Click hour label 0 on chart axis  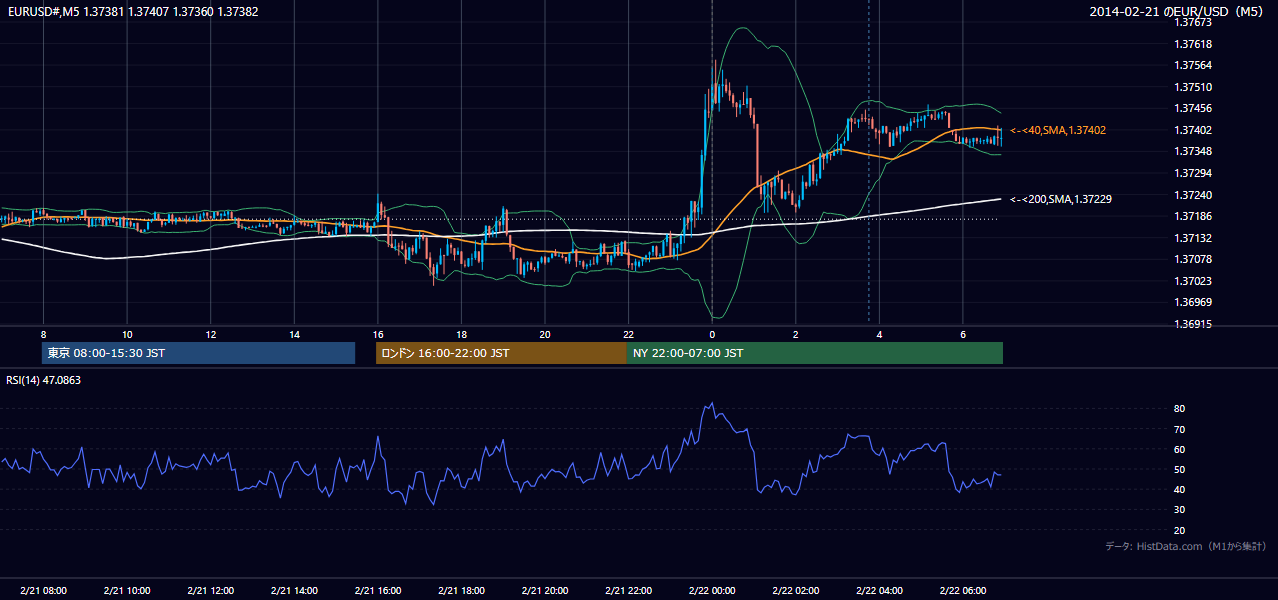tap(712, 334)
